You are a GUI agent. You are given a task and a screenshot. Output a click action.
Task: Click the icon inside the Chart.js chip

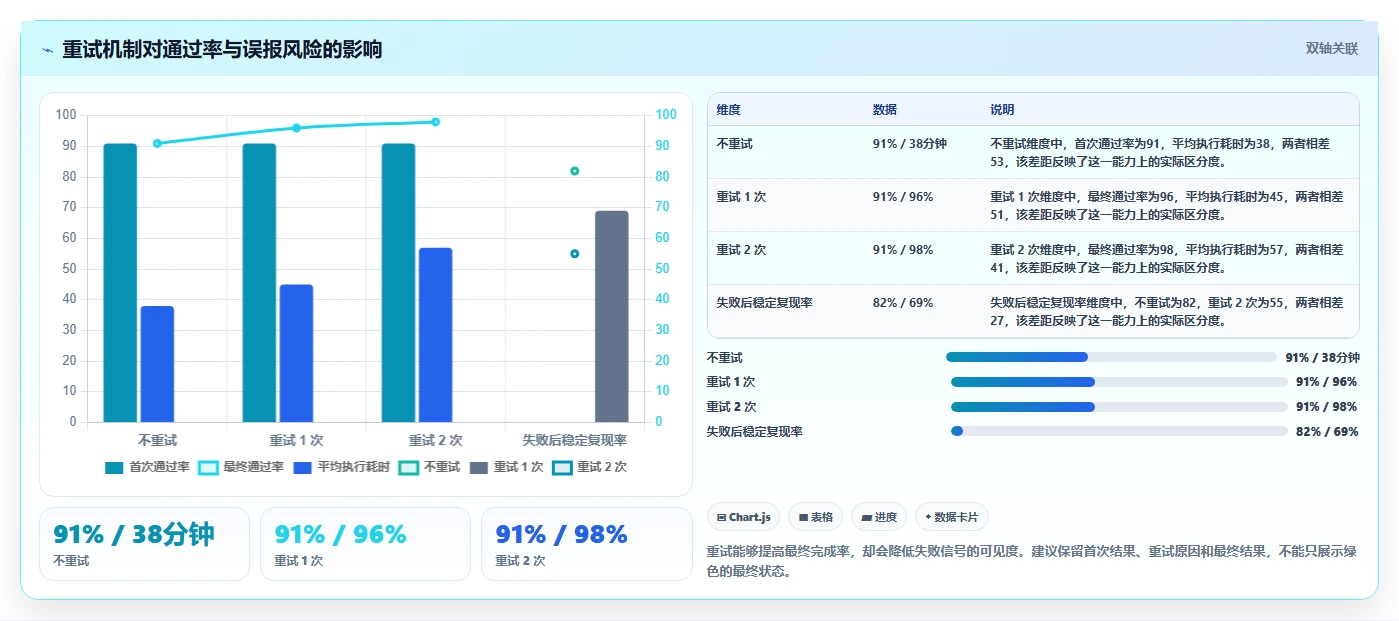pos(721,517)
